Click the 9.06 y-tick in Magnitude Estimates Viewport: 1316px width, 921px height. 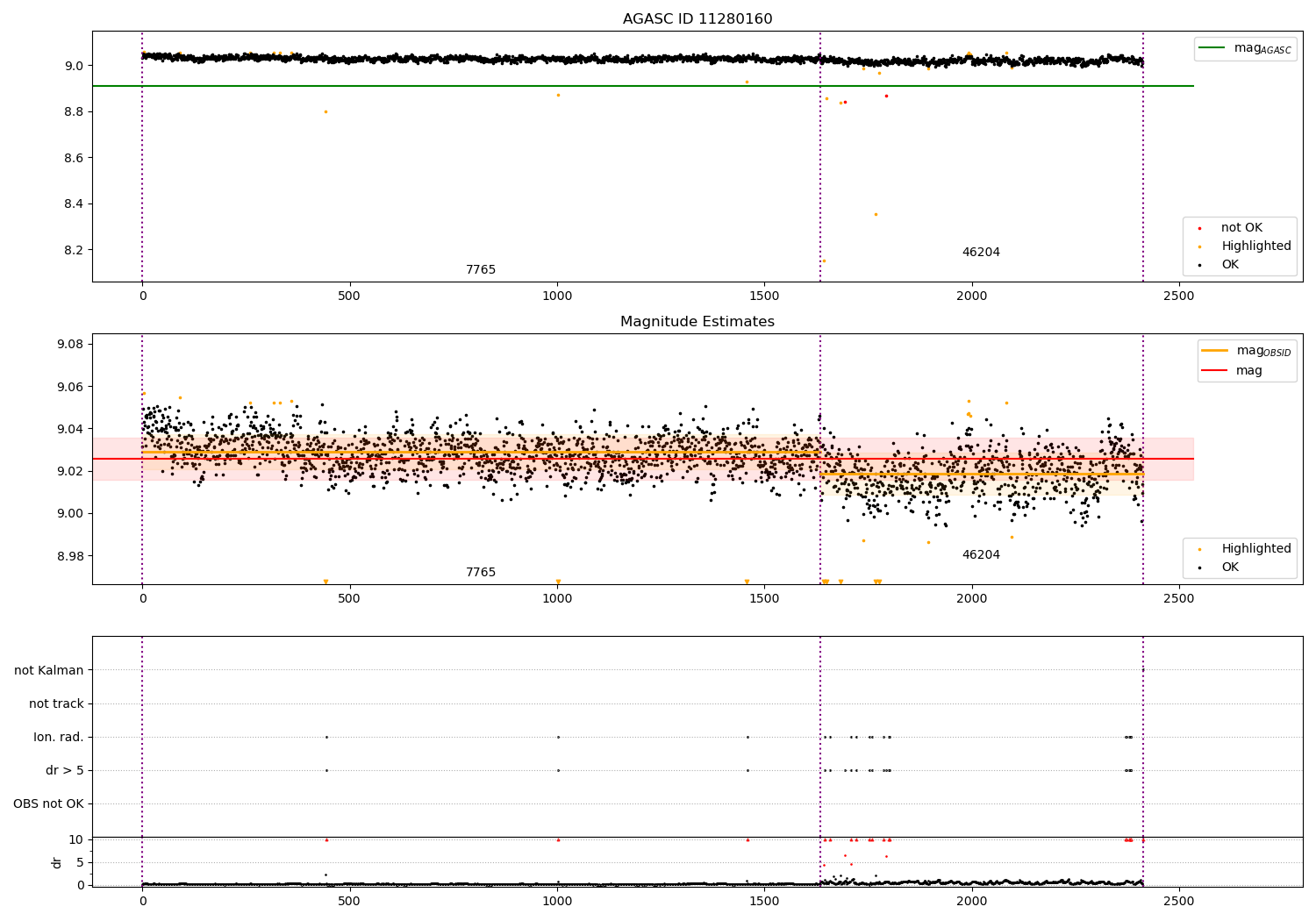(71, 387)
